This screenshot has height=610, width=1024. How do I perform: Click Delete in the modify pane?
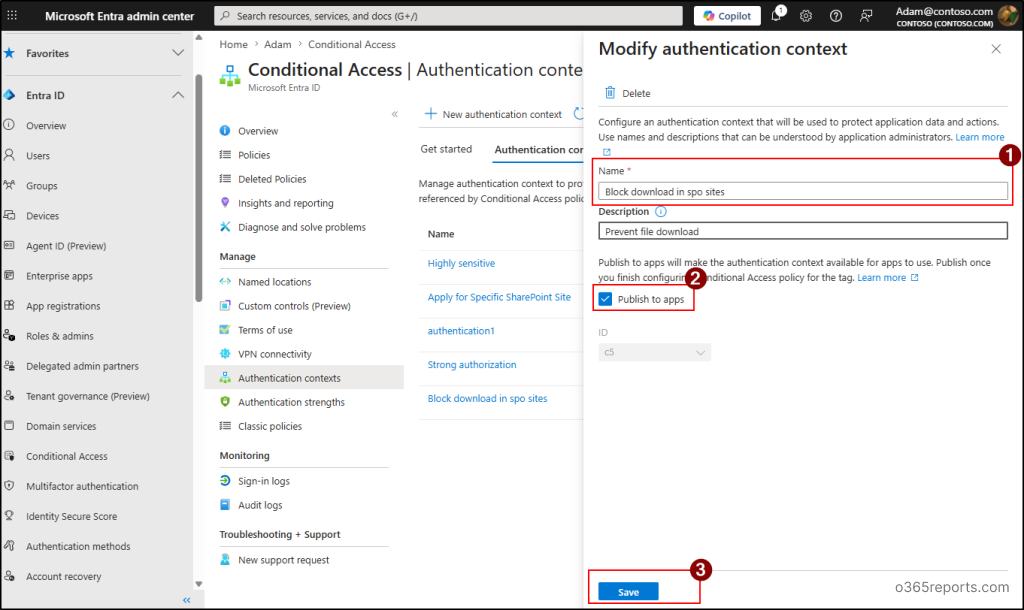tap(627, 93)
